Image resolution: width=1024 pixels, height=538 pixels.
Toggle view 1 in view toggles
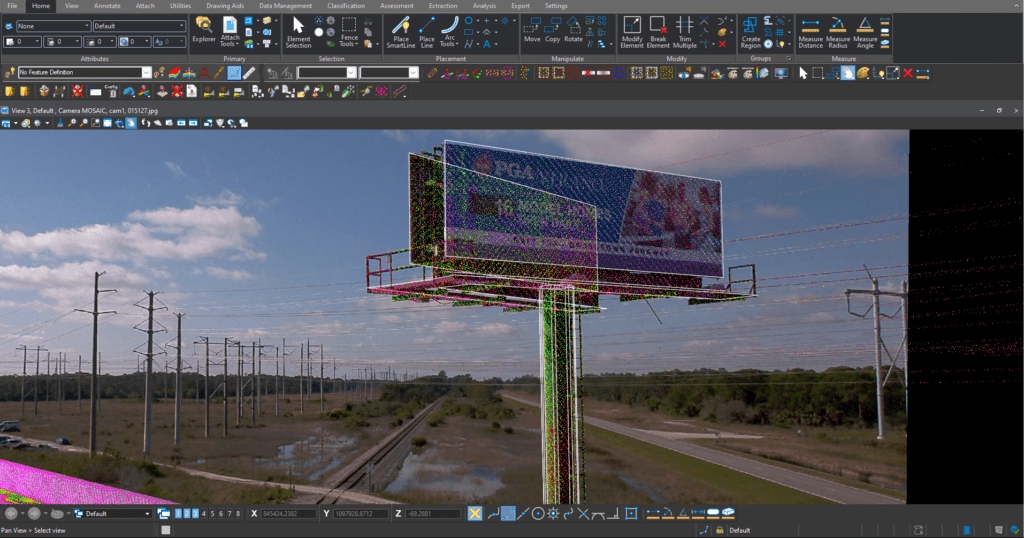pyautogui.click(x=178, y=514)
